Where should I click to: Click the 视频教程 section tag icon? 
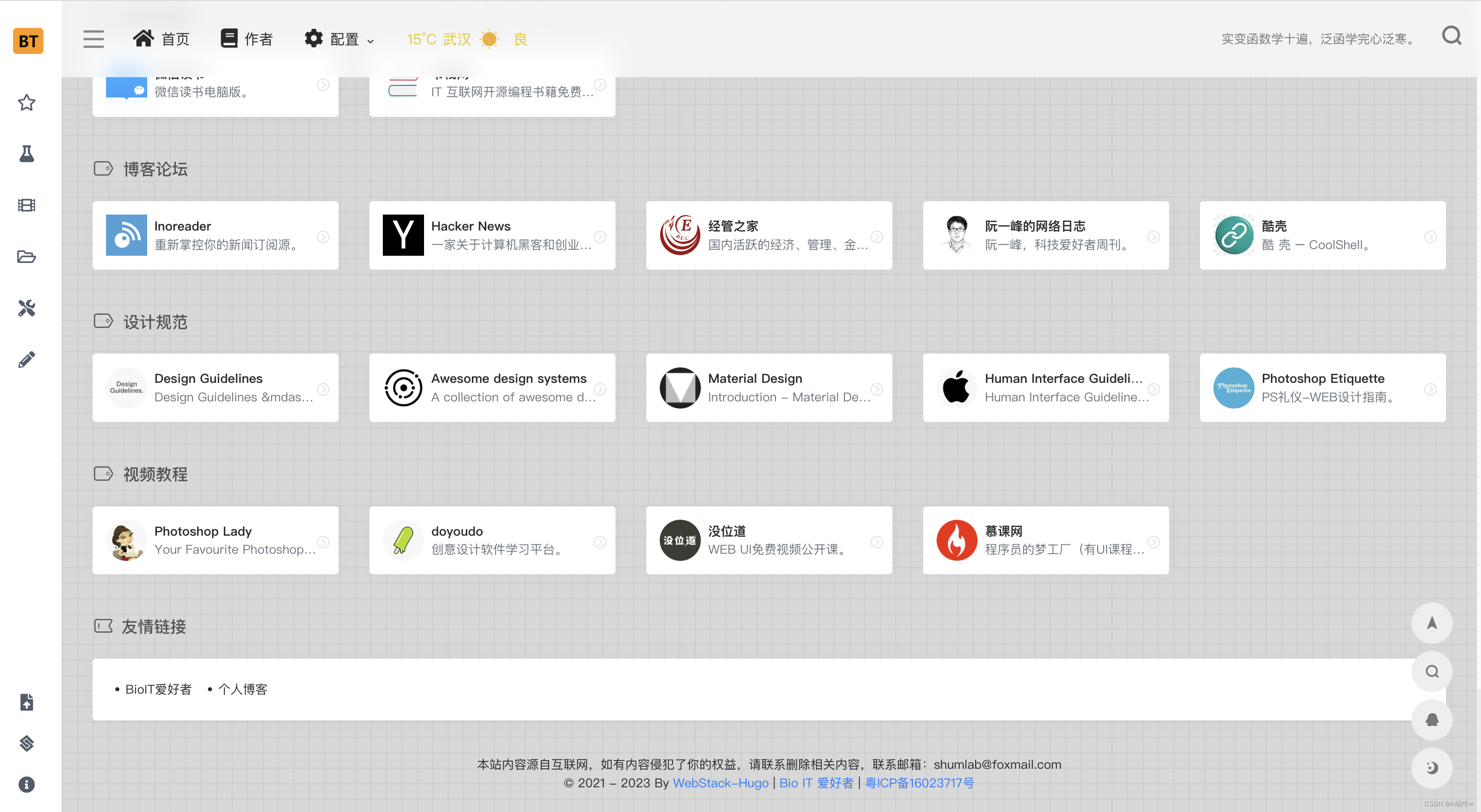103,473
